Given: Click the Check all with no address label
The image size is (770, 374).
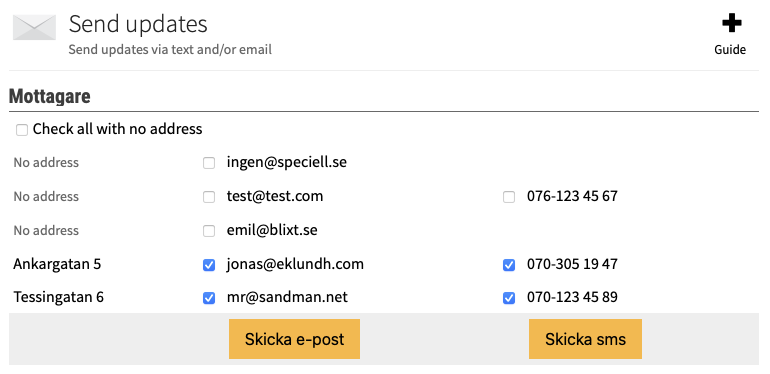Looking at the screenshot, I should [x=117, y=129].
